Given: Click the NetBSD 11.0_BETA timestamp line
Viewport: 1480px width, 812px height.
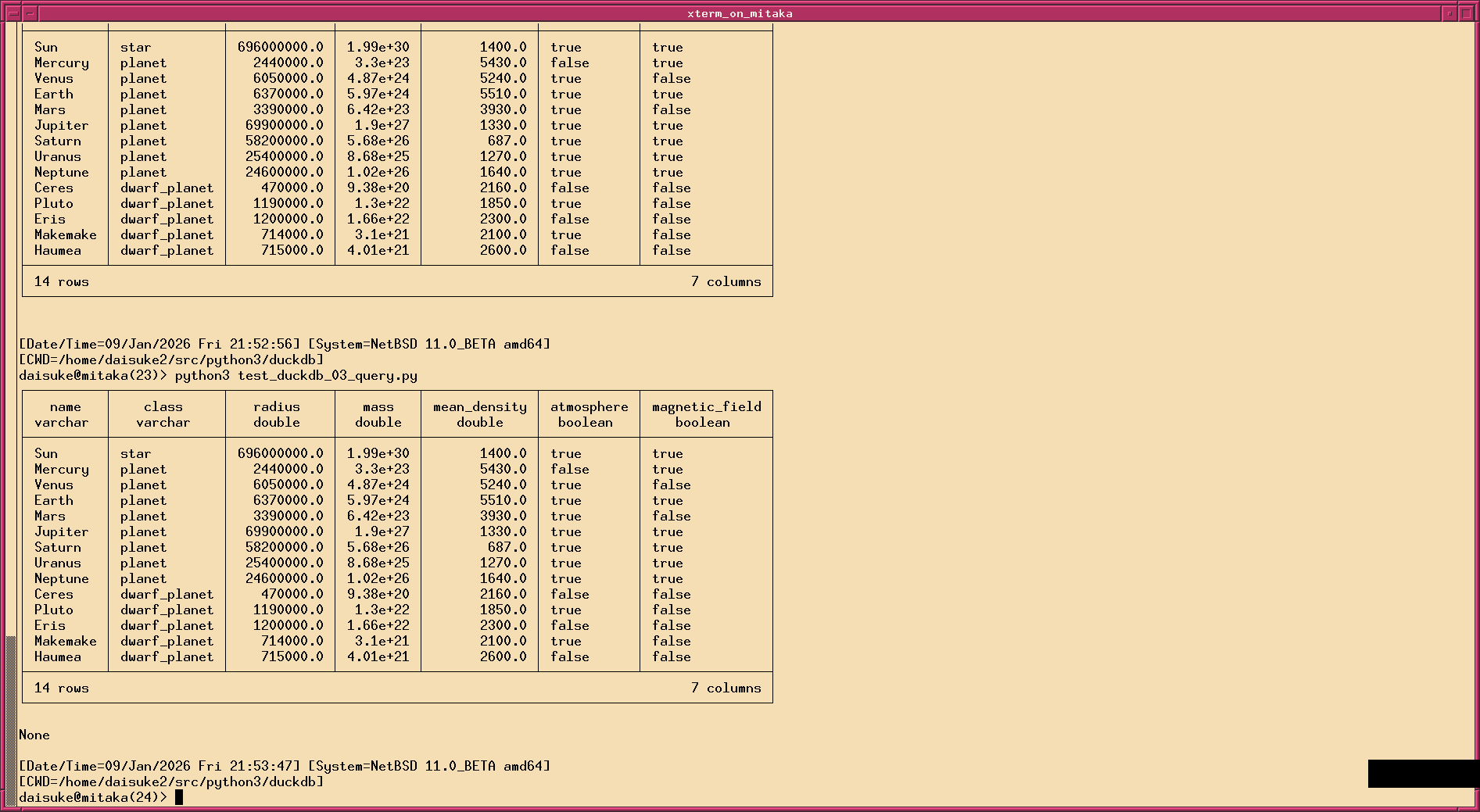Looking at the screenshot, I should point(285,766).
